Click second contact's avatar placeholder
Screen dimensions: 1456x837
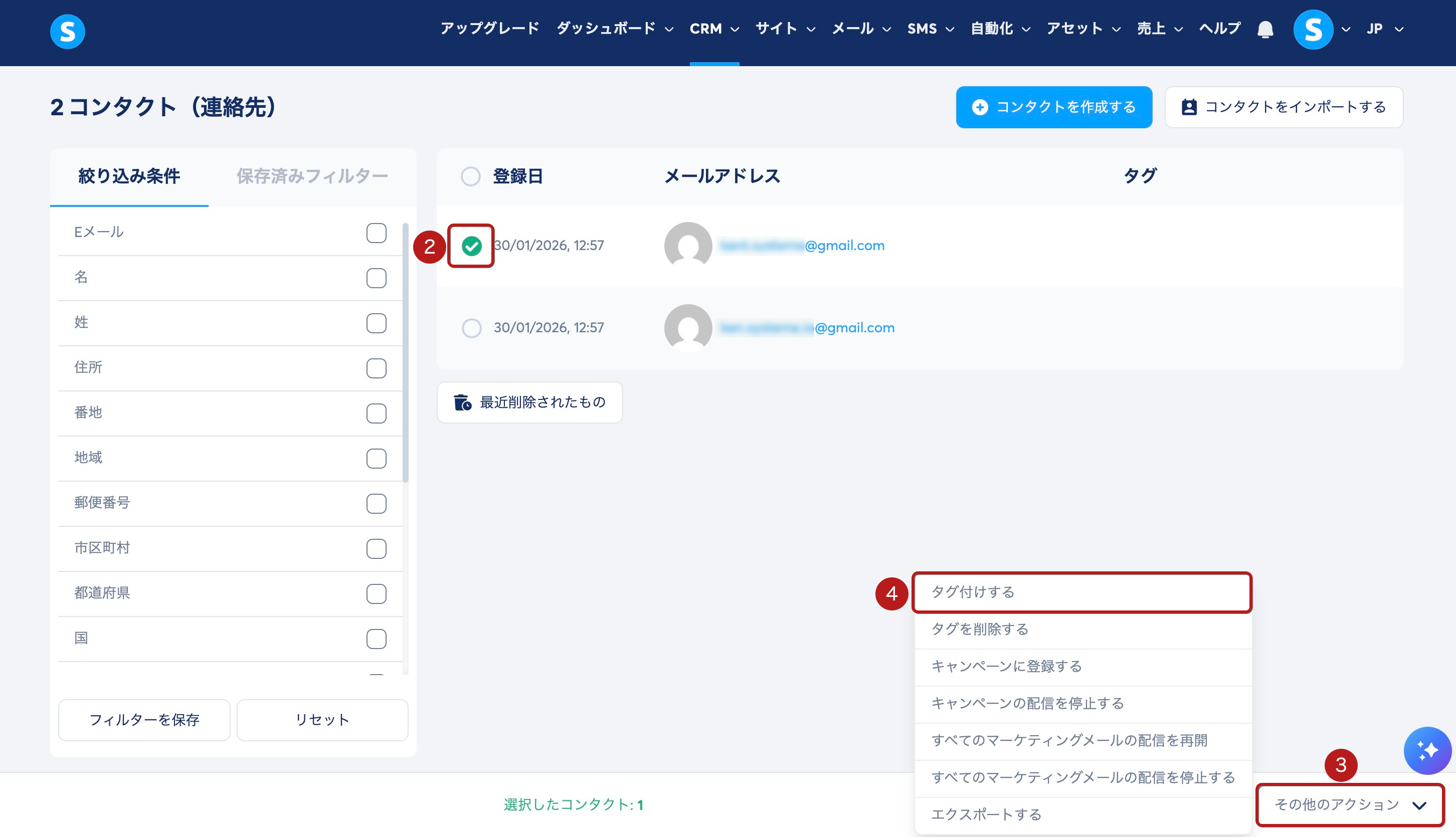(x=688, y=328)
